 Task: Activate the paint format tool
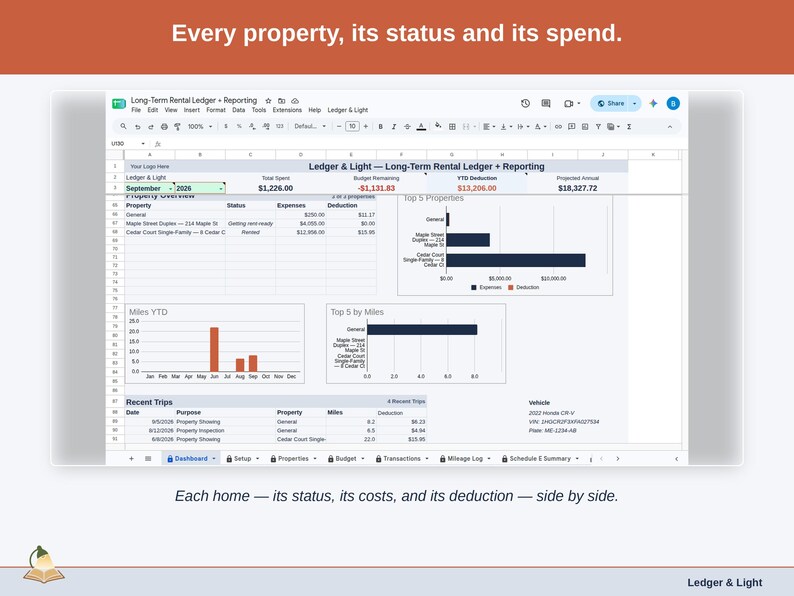tap(177, 127)
